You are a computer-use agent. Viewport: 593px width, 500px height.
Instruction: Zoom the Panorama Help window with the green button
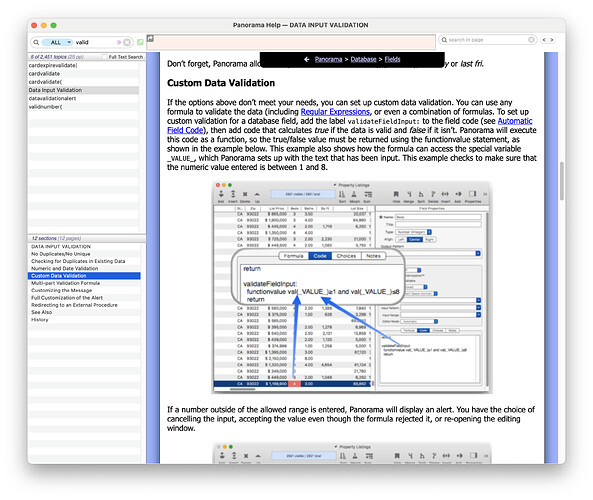(54, 25)
